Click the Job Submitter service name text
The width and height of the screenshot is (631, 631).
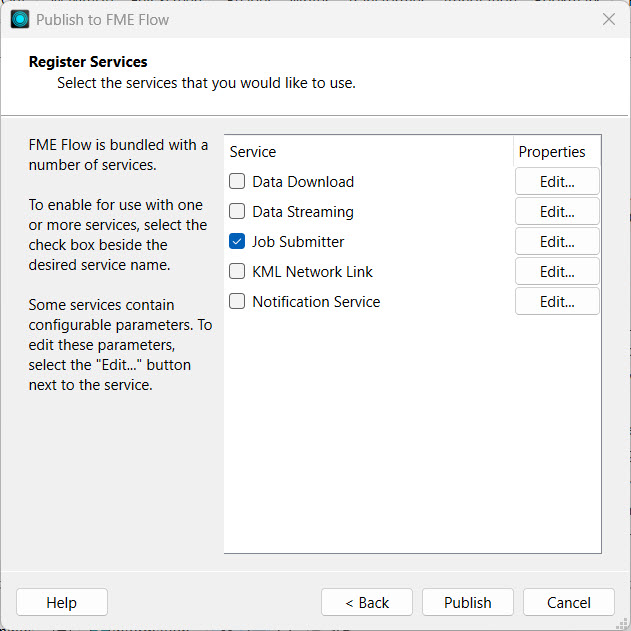(298, 242)
